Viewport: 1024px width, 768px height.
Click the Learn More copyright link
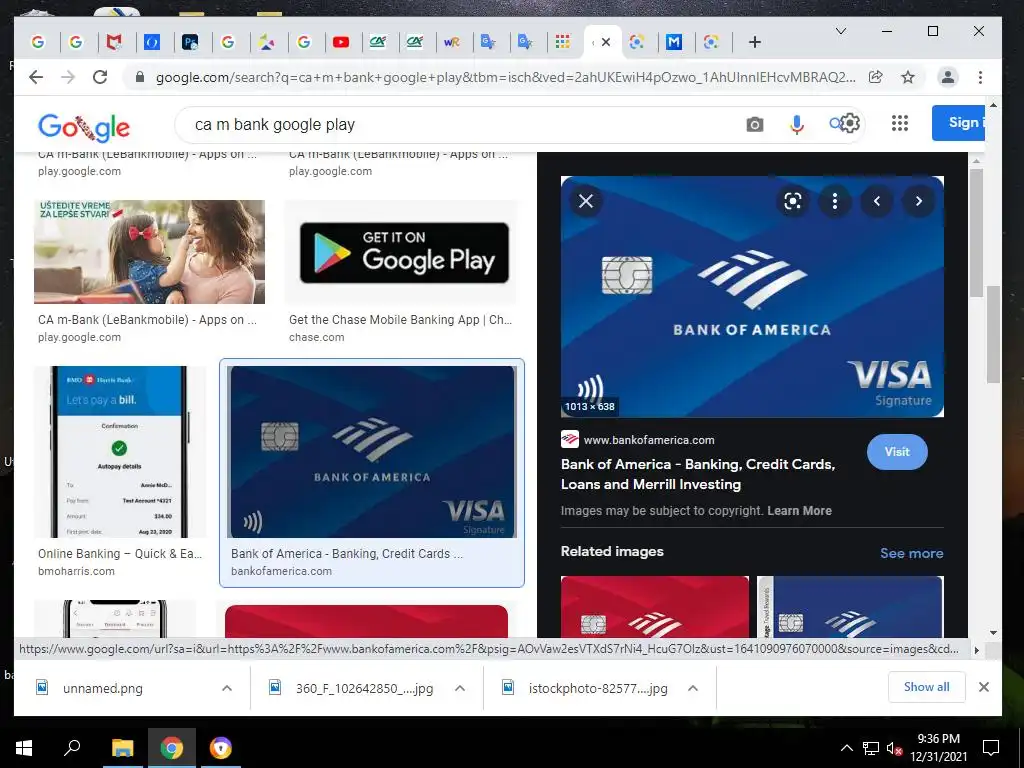click(x=799, y=511)
